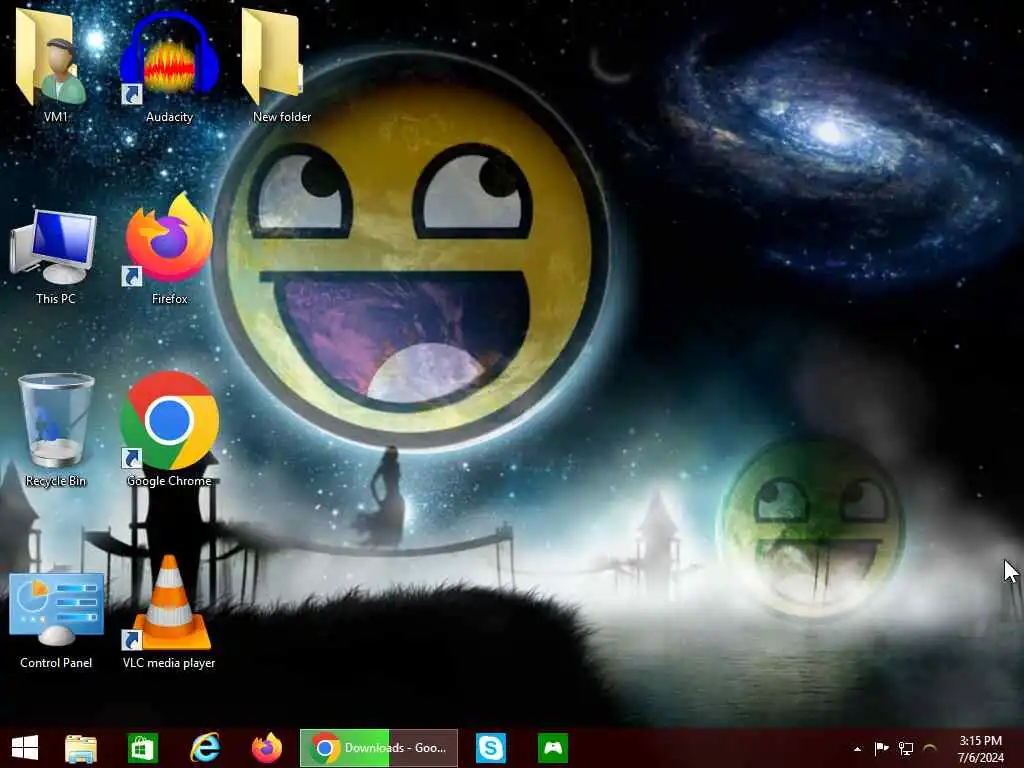Image resolution: width=1024 pixels, height=768 pixels.
Task: Launch the Firefox desktop shortcut
Action: click(x=169, y=239)
